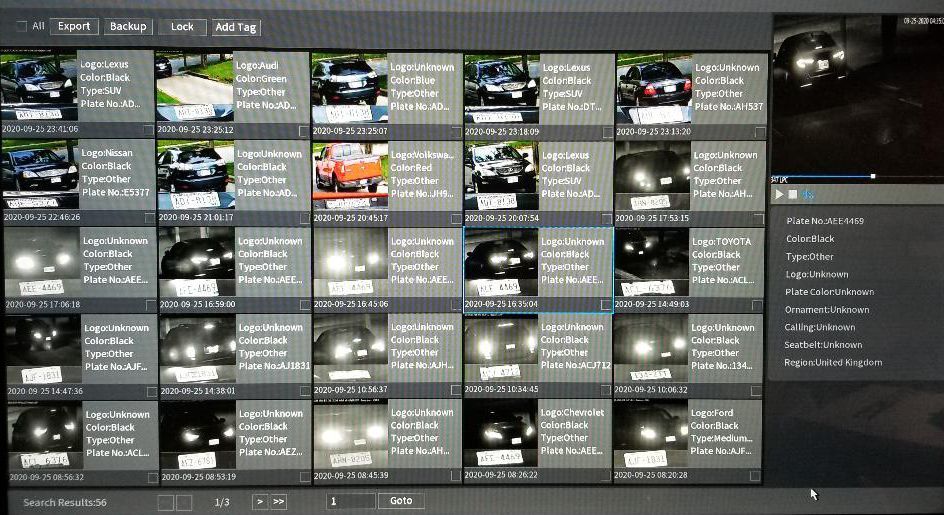Tick the All checkbox

pos(23,26)
